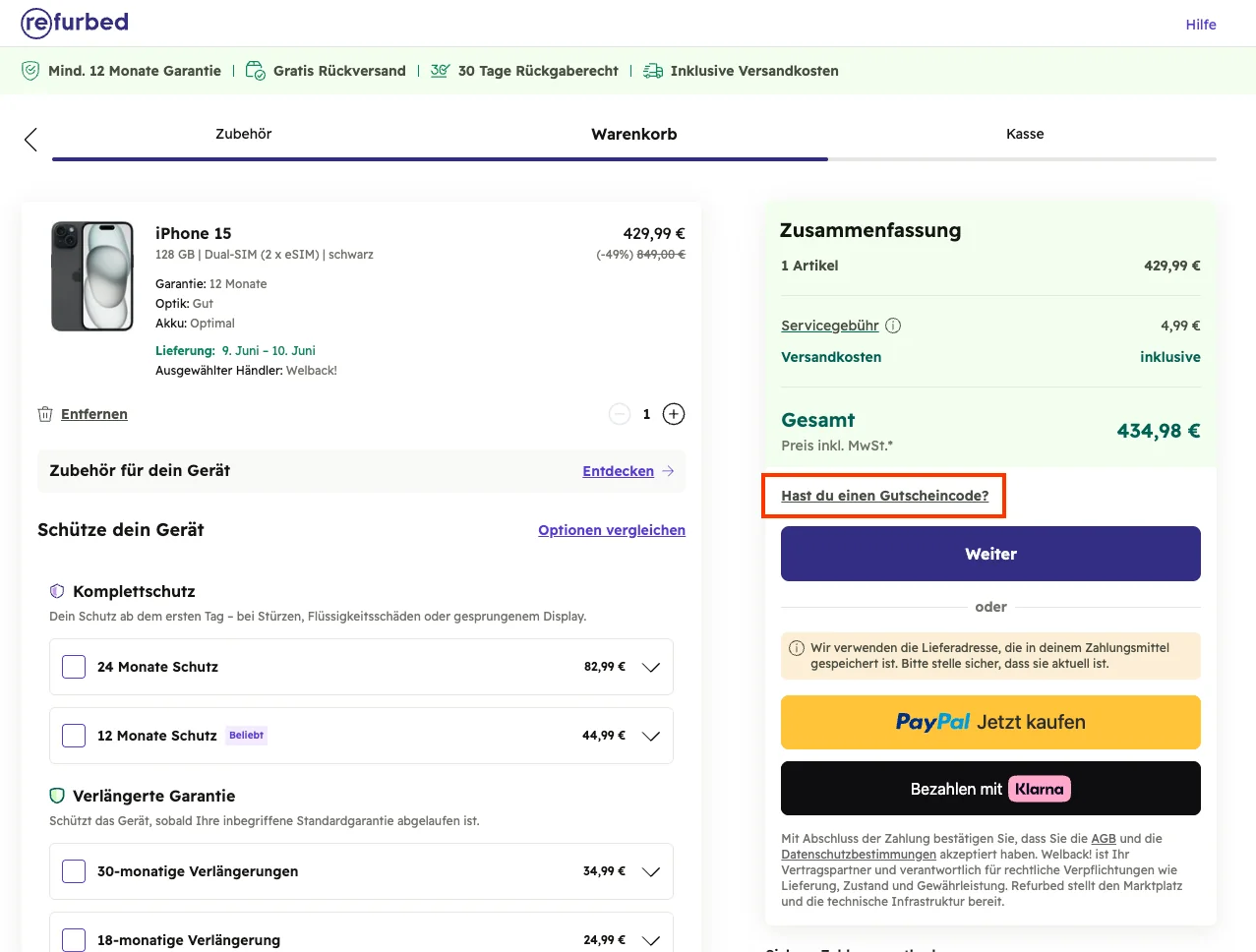Check the 18-monatige Verlängerung box
Screen dimensions: 1256x952
pyautogui.click(x=74, y=940)
